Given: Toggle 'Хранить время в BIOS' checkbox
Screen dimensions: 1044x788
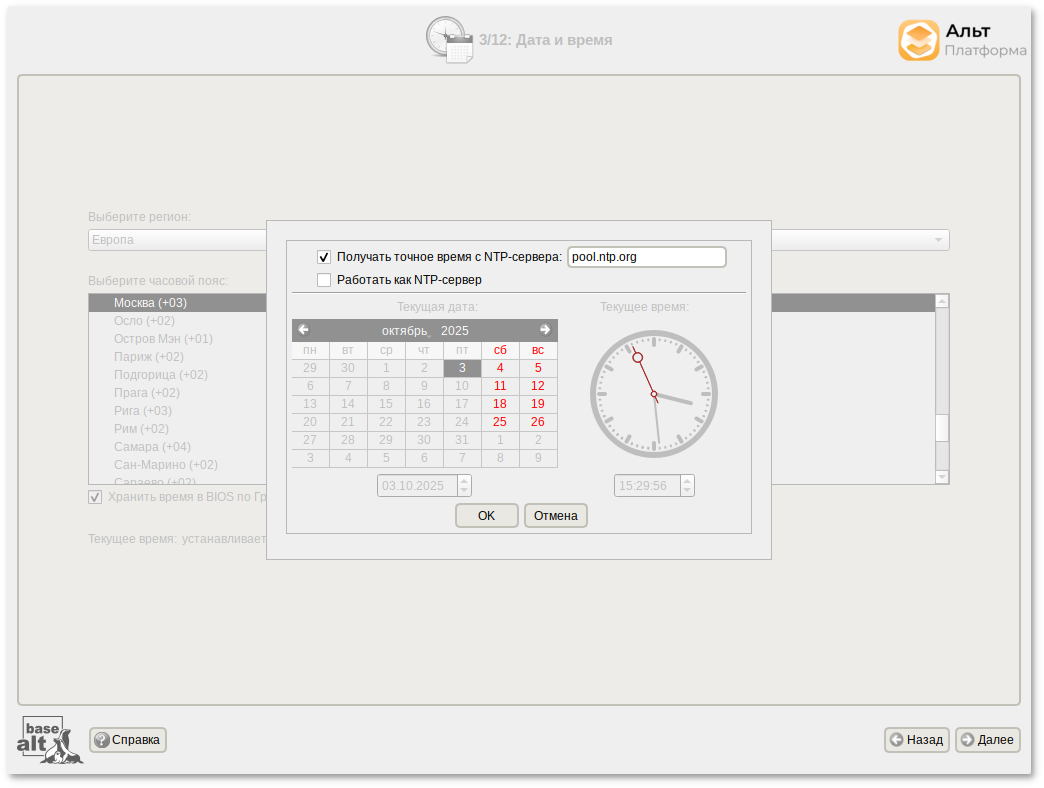Looking at the screenshot, I should (95, 497).
